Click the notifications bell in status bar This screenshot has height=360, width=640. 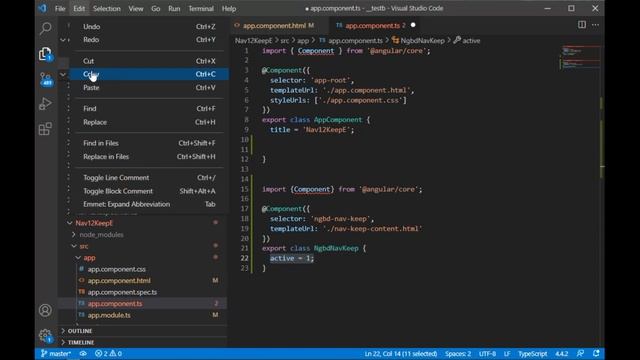tap(596, 353)
